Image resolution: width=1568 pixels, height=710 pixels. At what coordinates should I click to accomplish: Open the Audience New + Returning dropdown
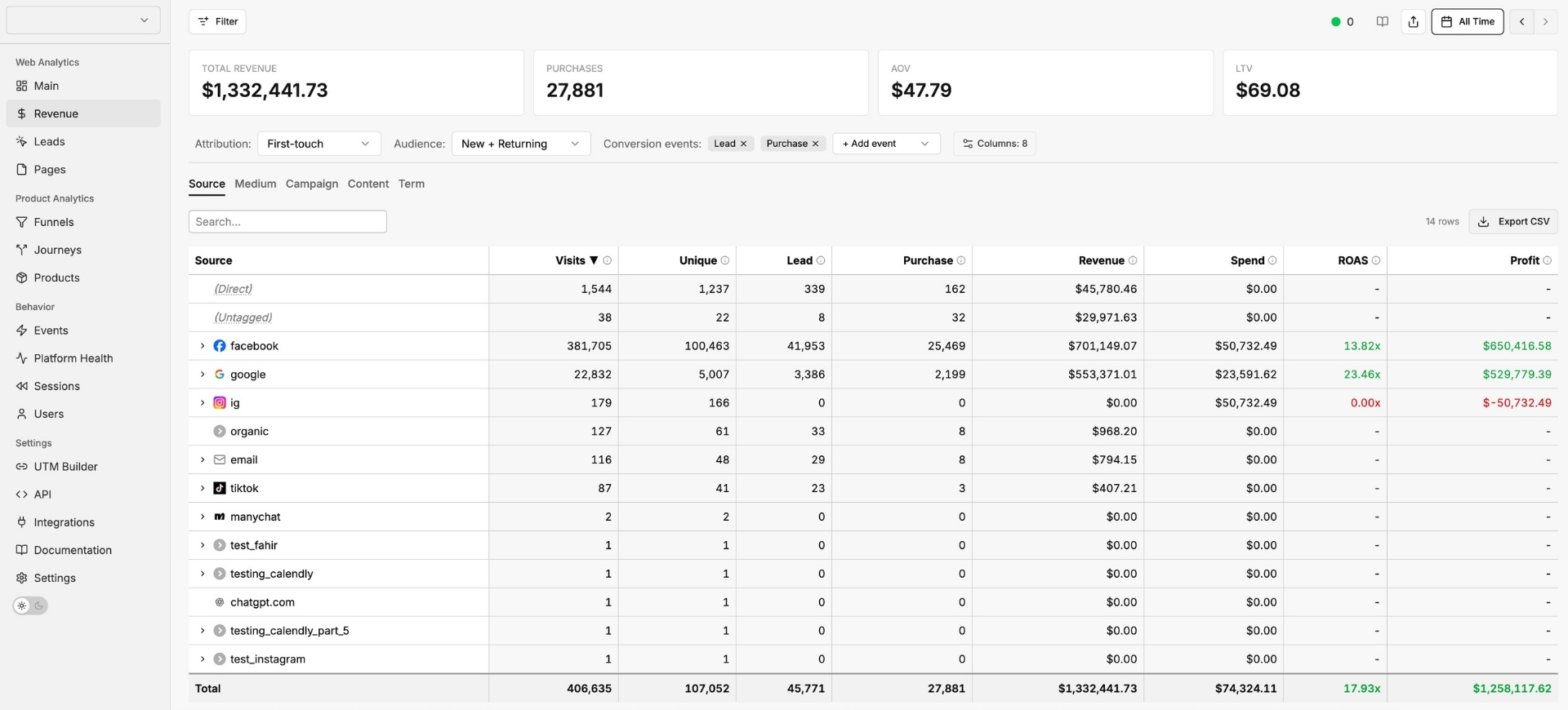pyautogui.click(x=520, y=144)
